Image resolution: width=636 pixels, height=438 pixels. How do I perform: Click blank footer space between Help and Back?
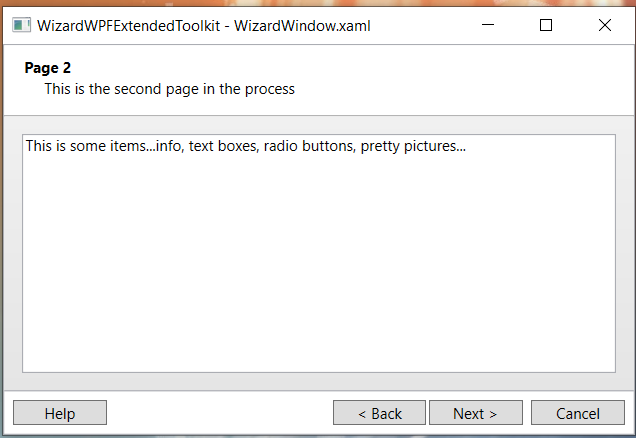(220, 413)
